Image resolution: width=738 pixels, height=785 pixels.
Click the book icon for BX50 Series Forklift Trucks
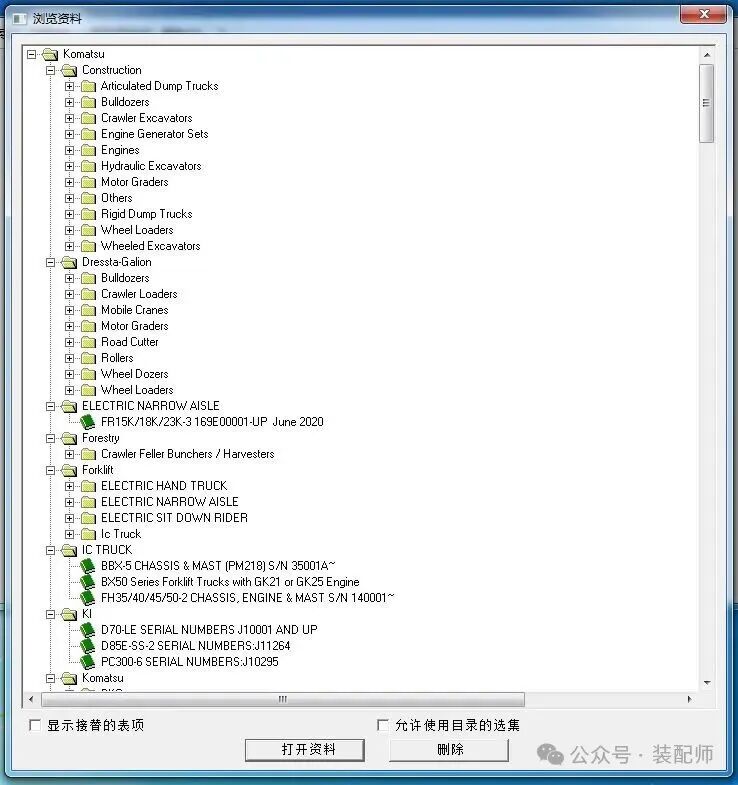[x=88, y=582]
